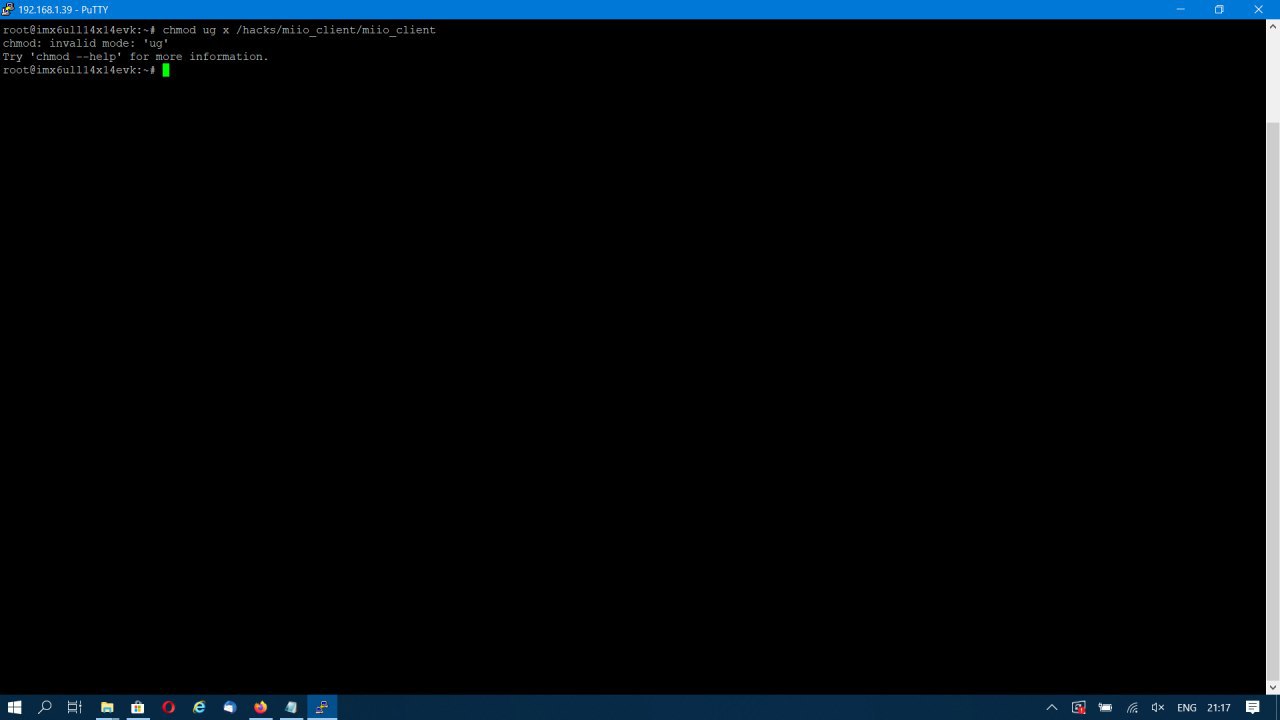The width and height of the screenshot is (1280, 720).
Task: Close the PuTTY window
Action: (x=1259, y=9)
